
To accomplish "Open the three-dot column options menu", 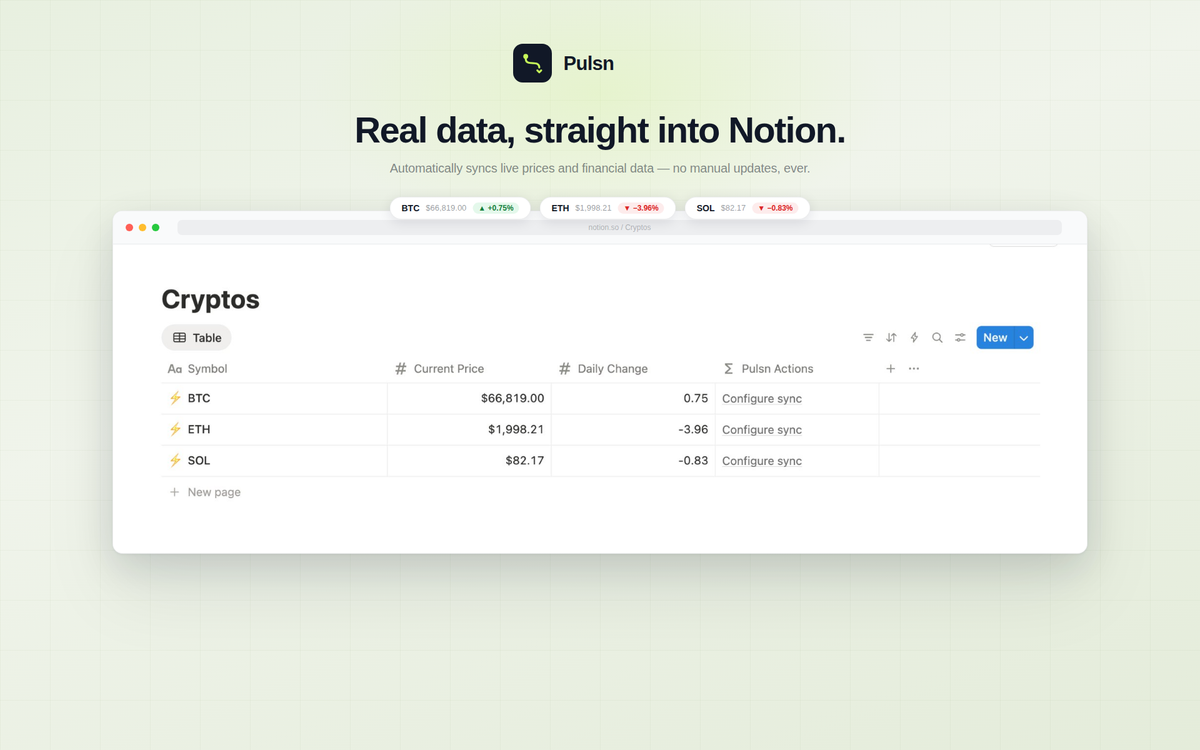I will click(x=914, y=369).
